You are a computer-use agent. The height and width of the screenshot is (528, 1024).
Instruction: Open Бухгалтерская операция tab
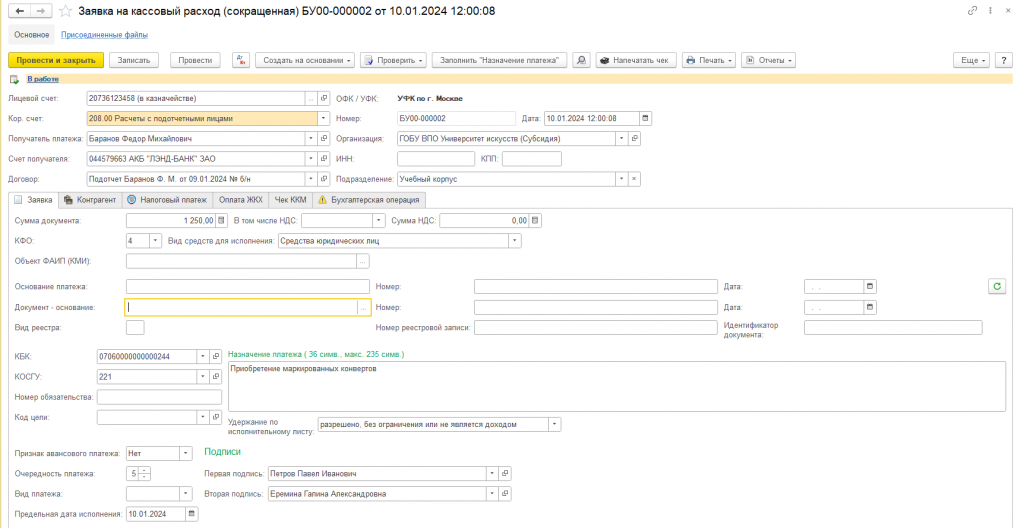(x=369, y=199)
